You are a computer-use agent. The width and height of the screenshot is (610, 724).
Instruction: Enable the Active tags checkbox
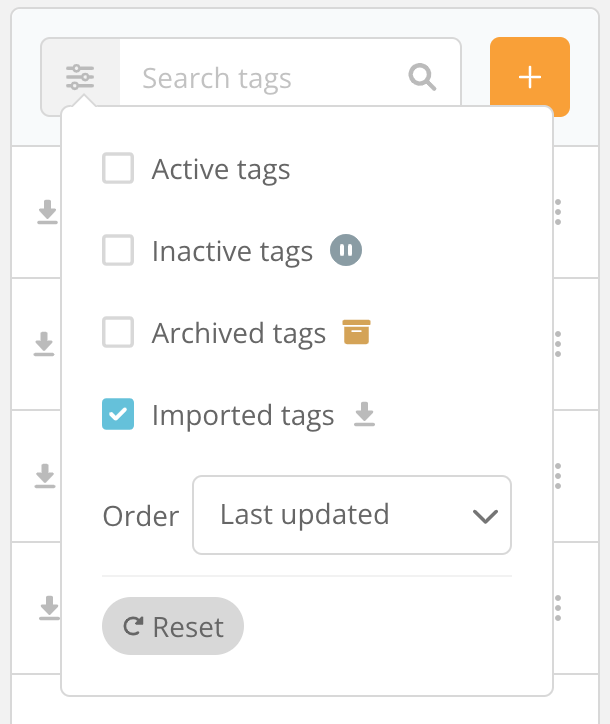coord(118,168)
